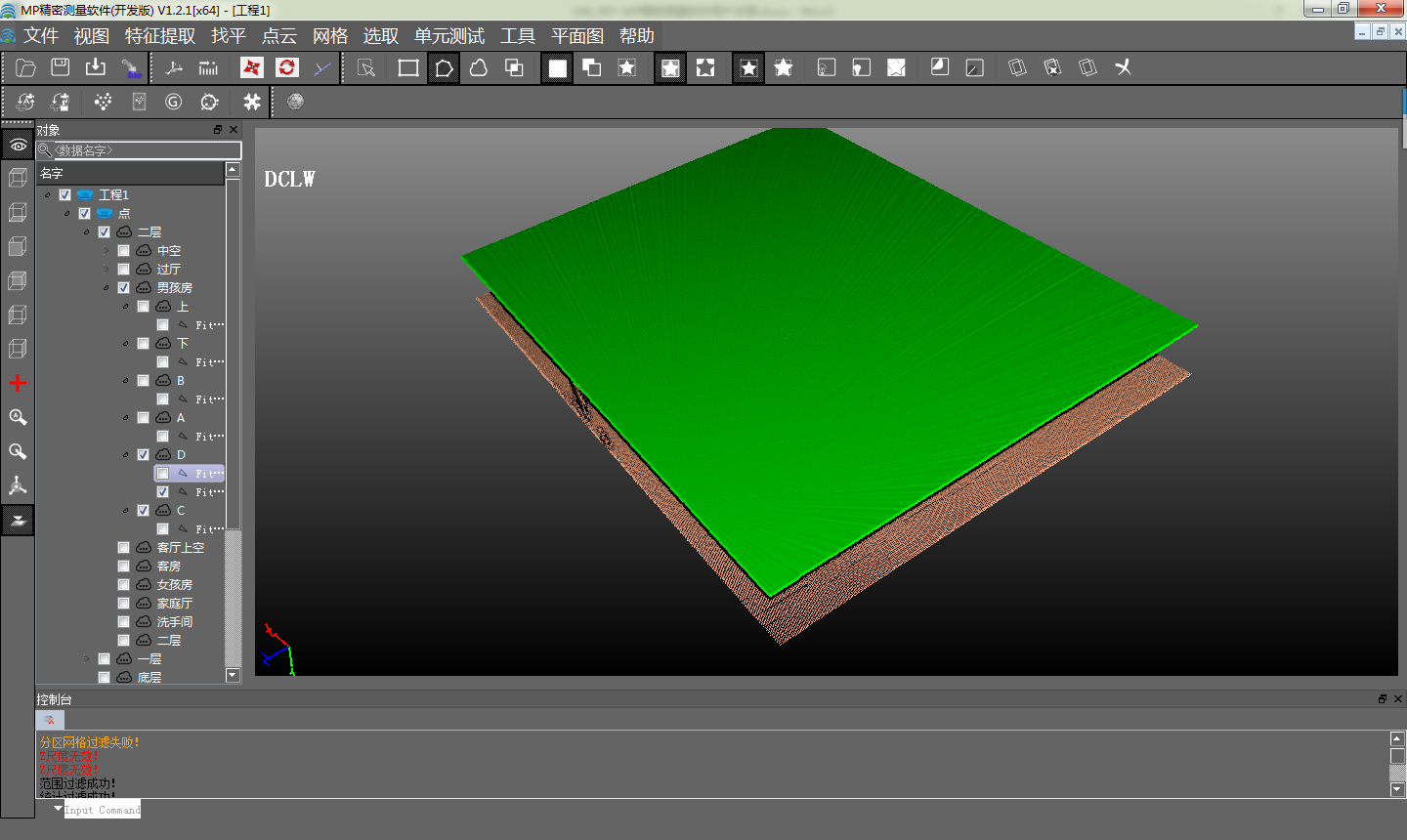1407x840 pixels.
Task: Click the Input Command field
Action: point(103,810)
